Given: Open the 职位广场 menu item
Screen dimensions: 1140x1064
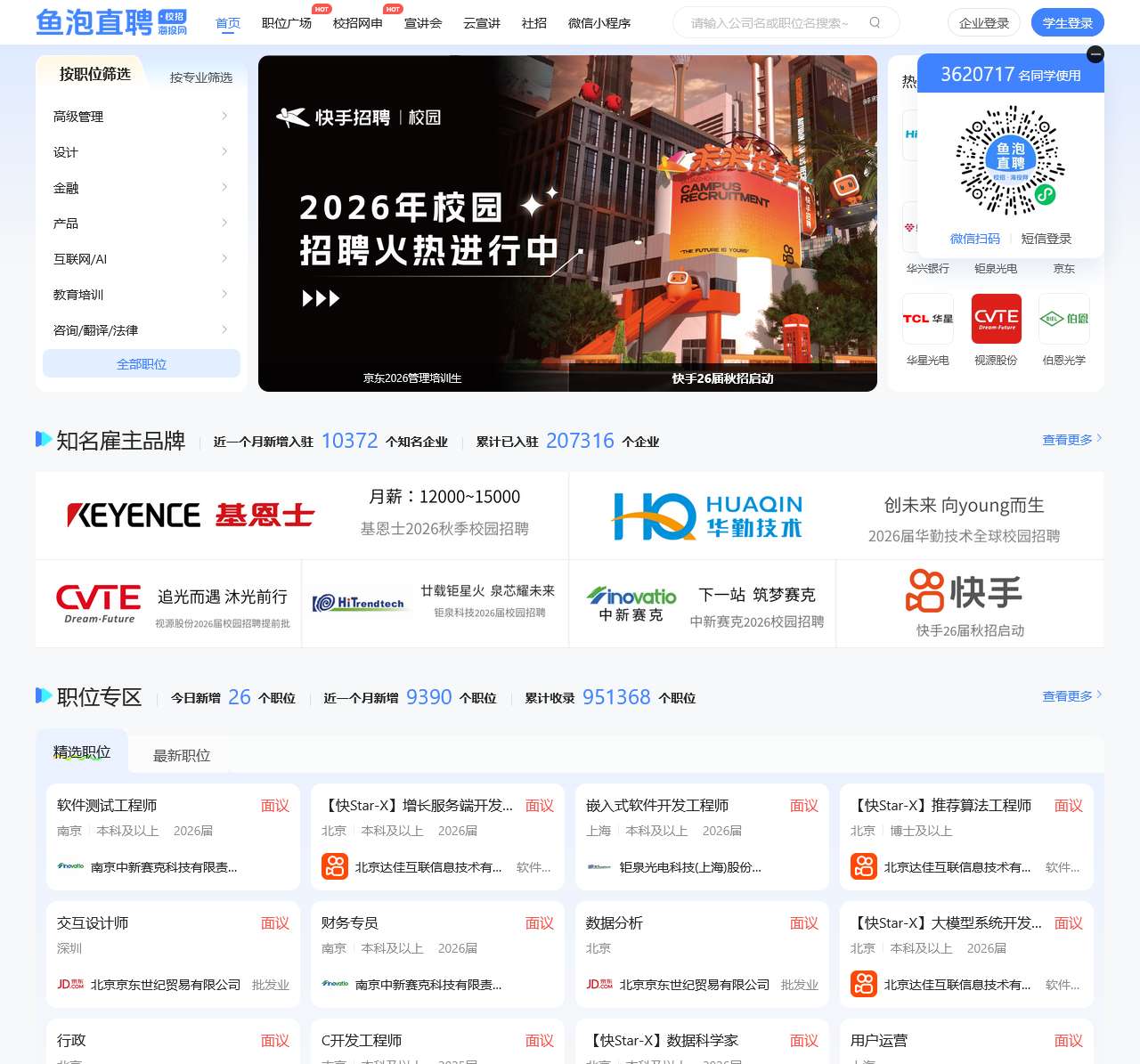Looking at the screenshot, I should point(285,23).
